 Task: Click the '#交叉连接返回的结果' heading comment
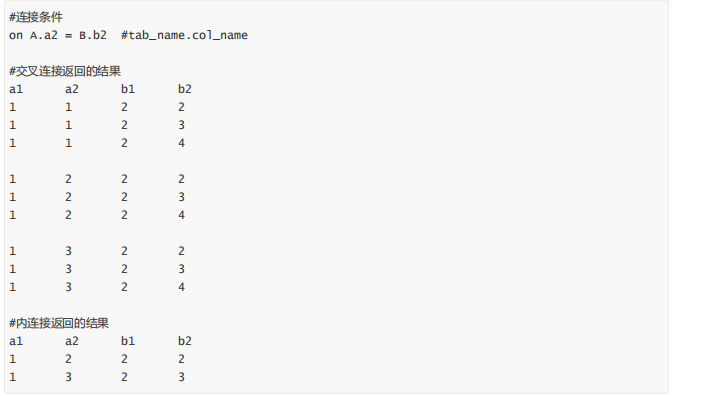[x=65, y=71]
